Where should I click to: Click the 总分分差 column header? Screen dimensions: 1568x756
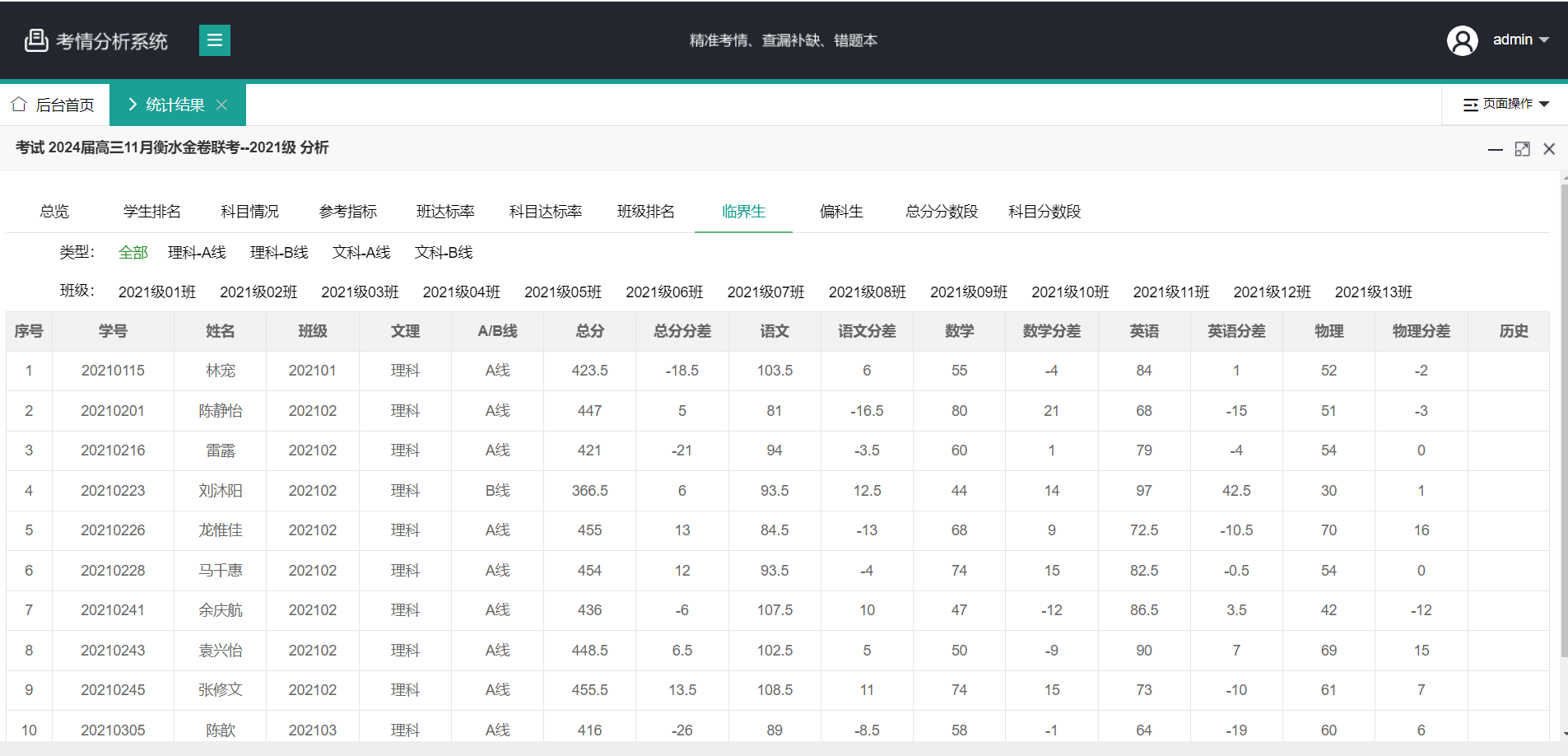682,331
